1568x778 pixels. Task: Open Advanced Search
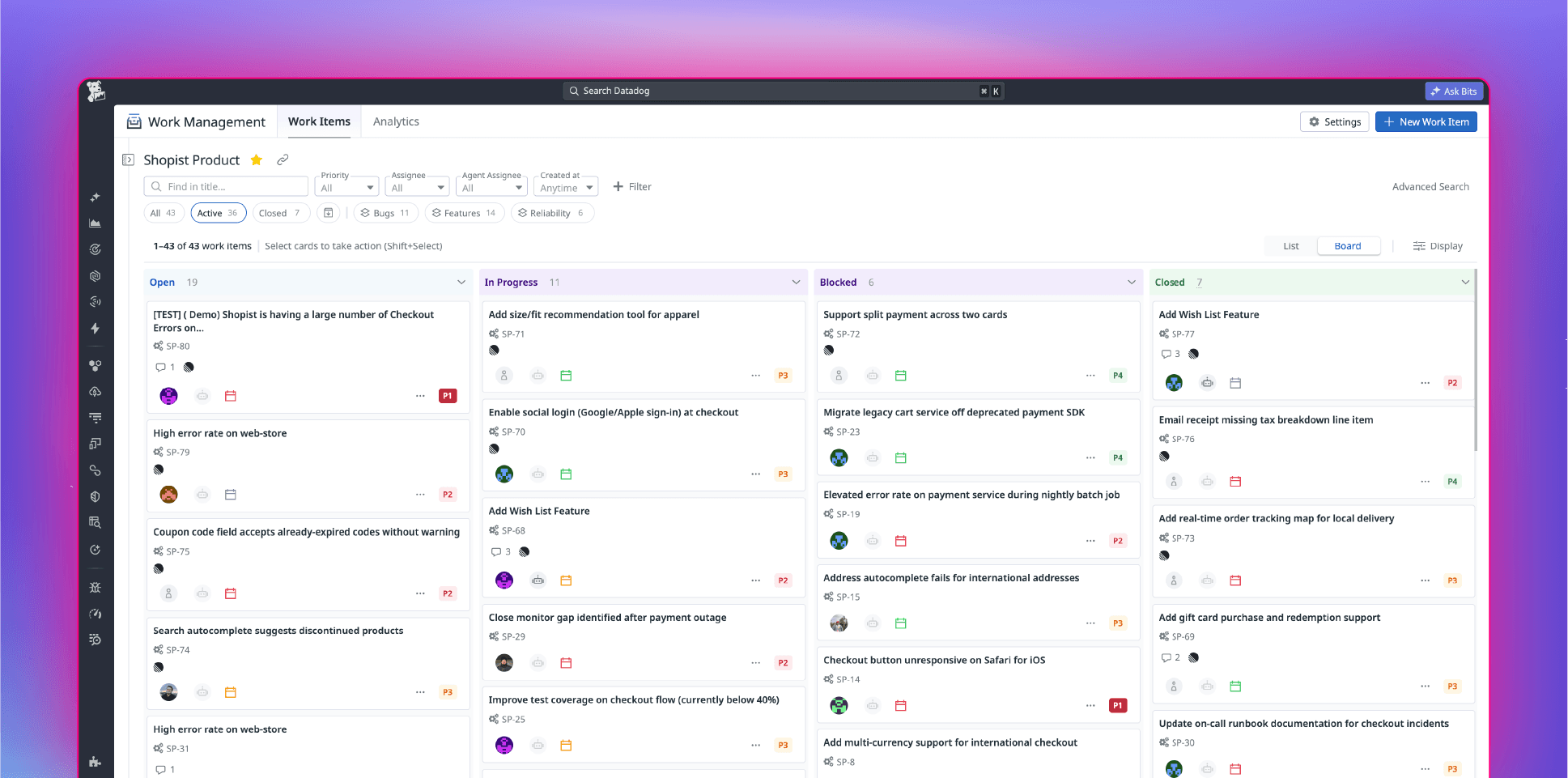coord(1430,187)
